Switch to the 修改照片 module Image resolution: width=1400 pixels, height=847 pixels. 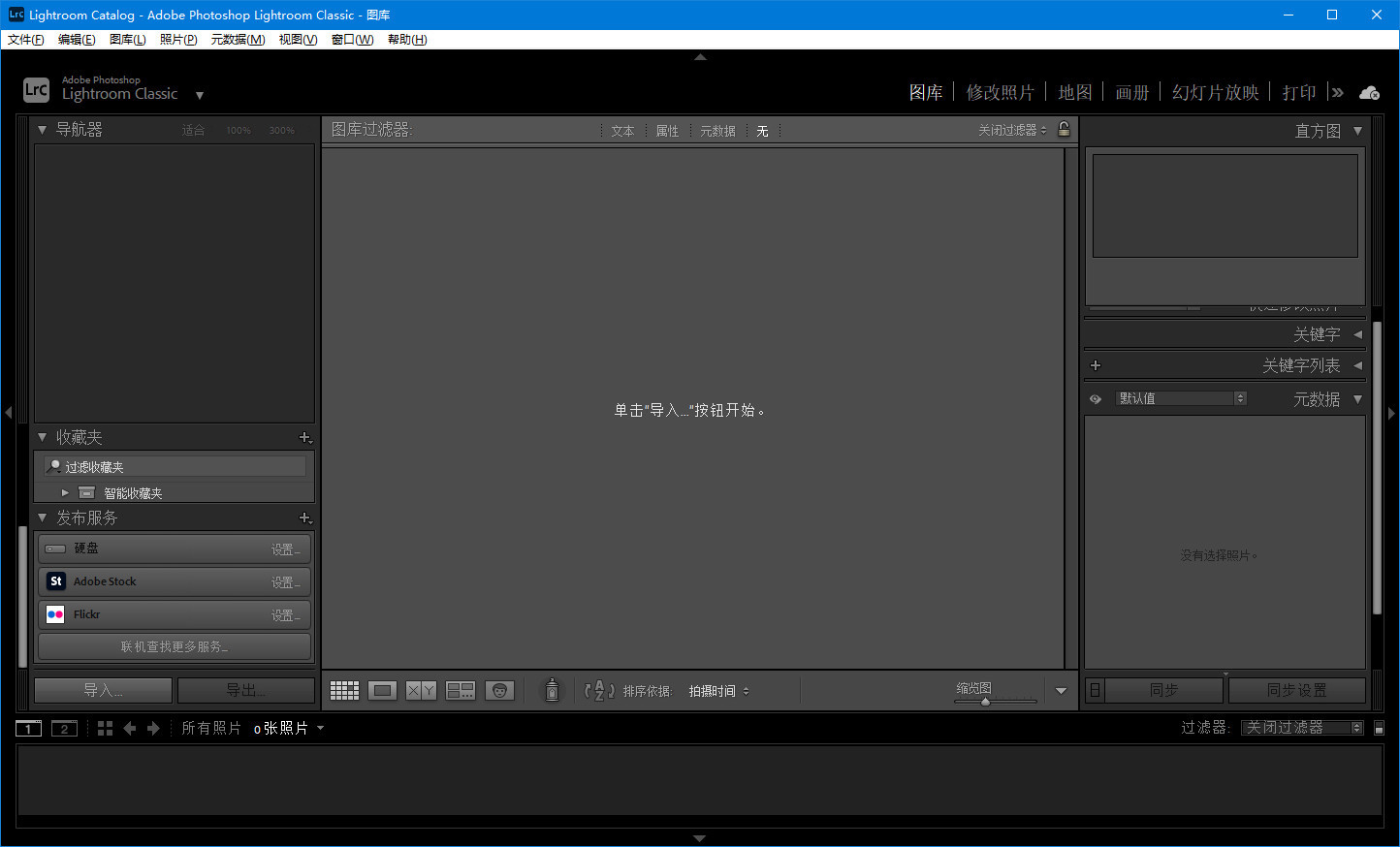1001,90
